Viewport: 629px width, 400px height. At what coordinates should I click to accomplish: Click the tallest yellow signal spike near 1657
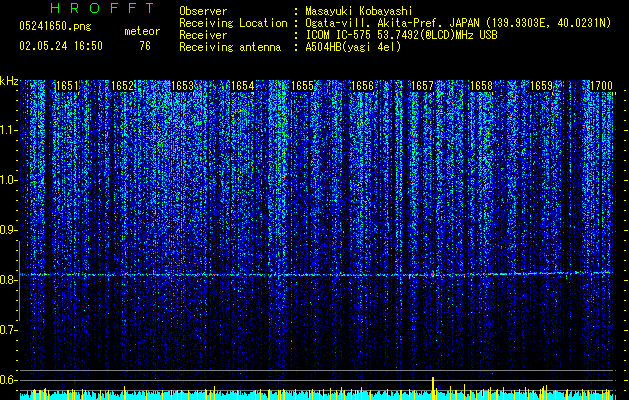pos(433,388)
